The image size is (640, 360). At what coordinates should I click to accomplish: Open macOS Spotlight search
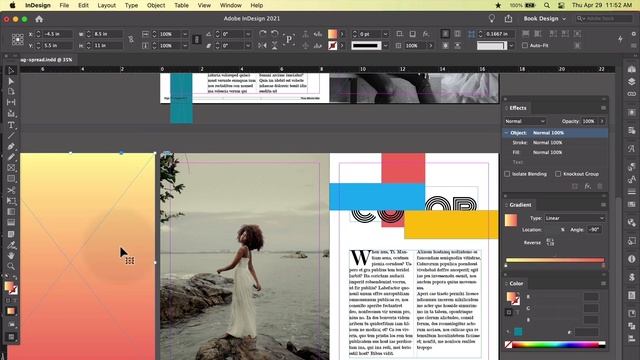[547, 5]
